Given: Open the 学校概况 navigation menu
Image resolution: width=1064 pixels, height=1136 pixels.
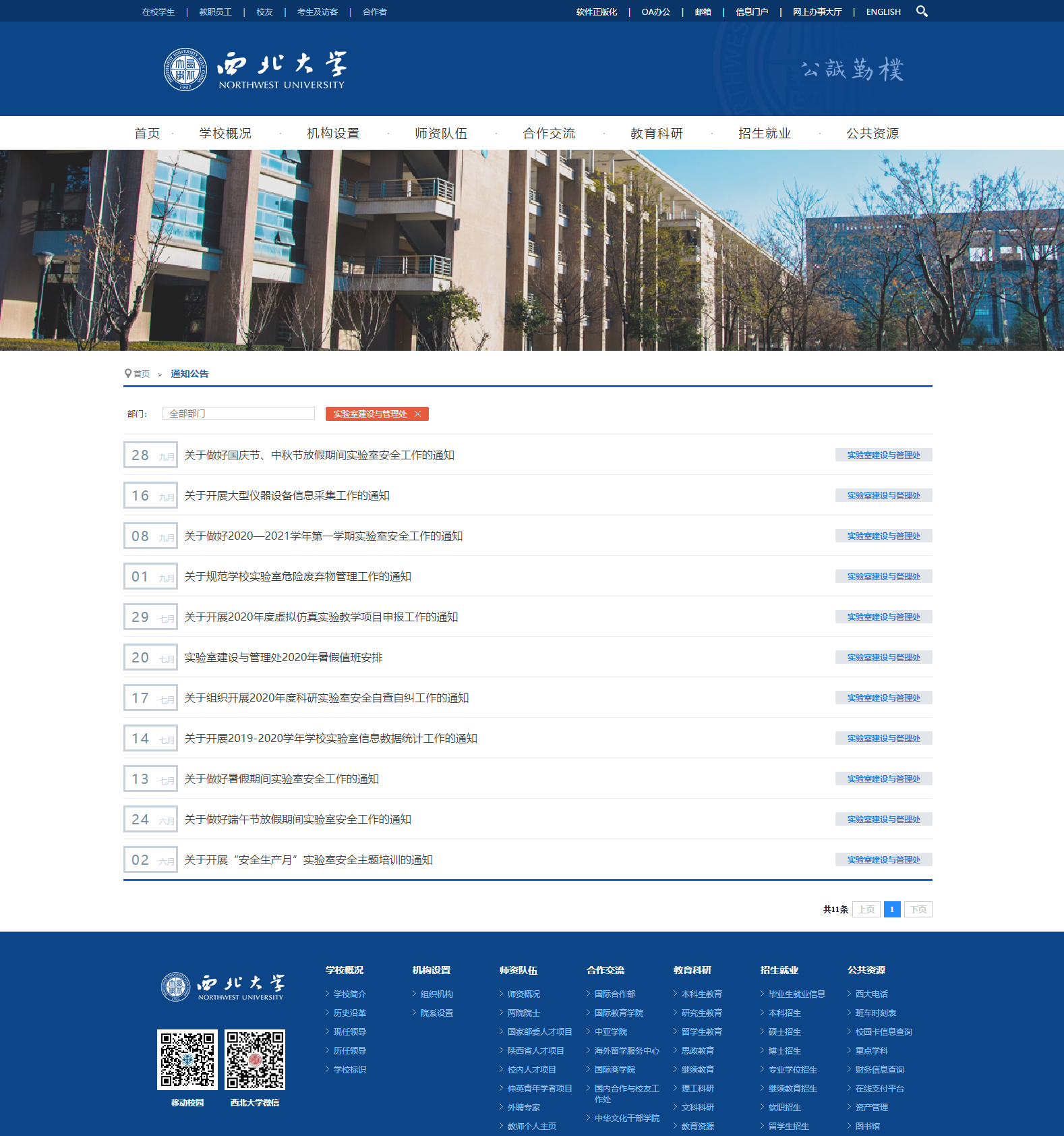Looking at the screenshot, I should [x=225, y=134].
